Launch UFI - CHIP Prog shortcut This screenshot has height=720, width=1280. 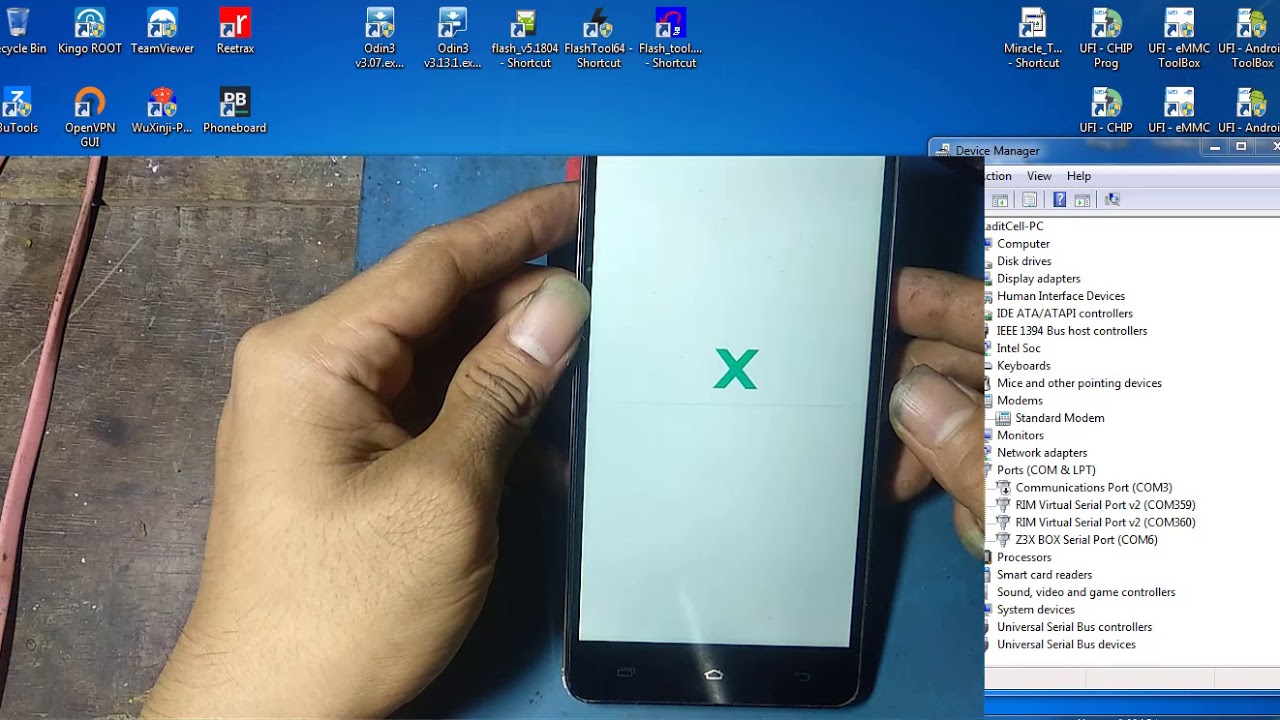[1106, 38]
